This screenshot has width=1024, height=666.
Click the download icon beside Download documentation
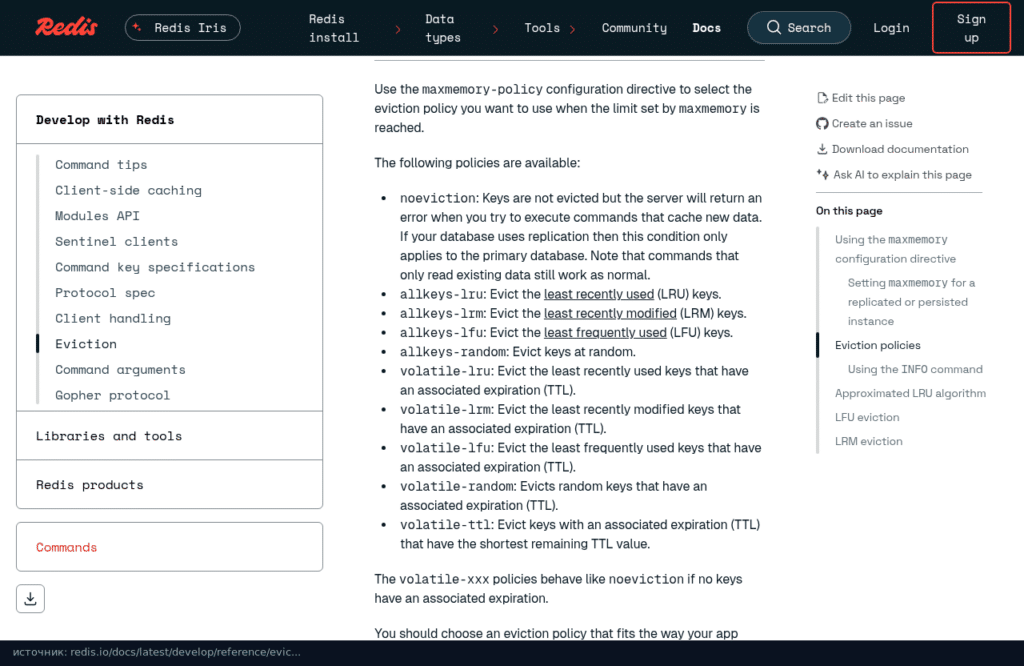(822, 149)
